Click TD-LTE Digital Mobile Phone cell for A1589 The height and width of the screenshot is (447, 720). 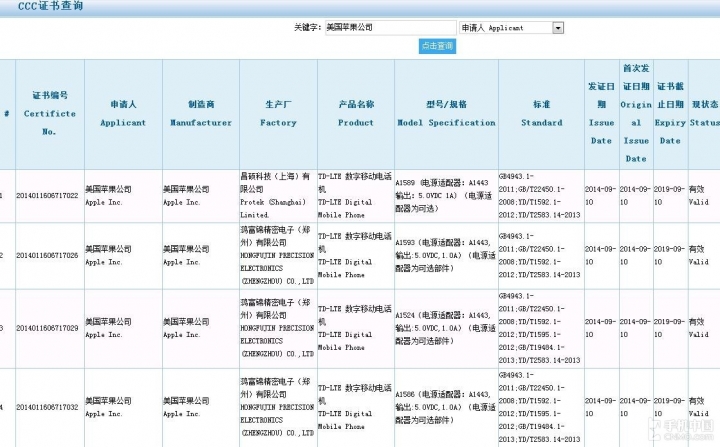tap(356, 196)
